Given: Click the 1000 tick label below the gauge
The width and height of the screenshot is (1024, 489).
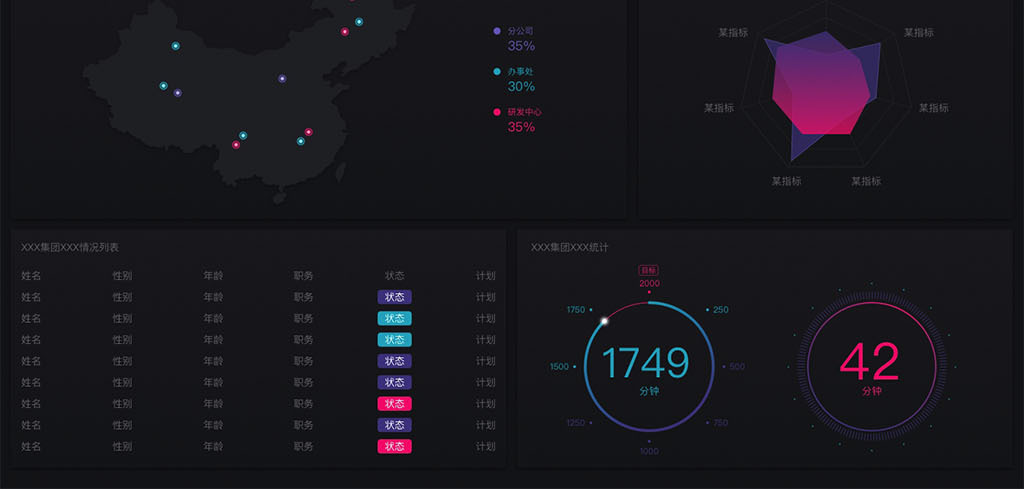Looking at the screenshot, I should point(649,451).
